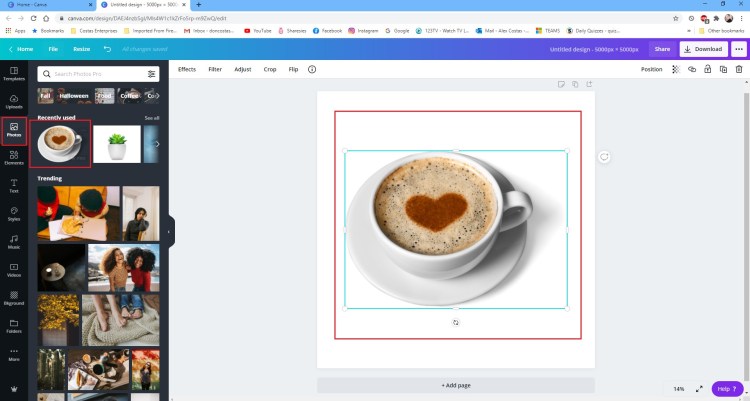Viewport: 750px width, 401px height.
Task: Click the image info icon
Action: click(x=312, y=69)
